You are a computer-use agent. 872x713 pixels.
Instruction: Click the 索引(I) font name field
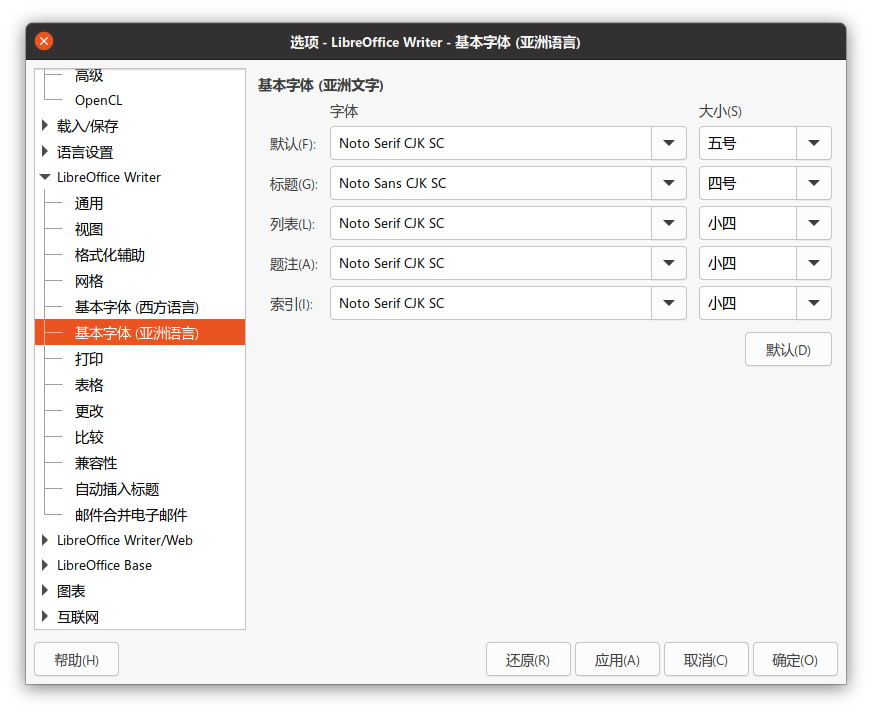click(491, 303)
